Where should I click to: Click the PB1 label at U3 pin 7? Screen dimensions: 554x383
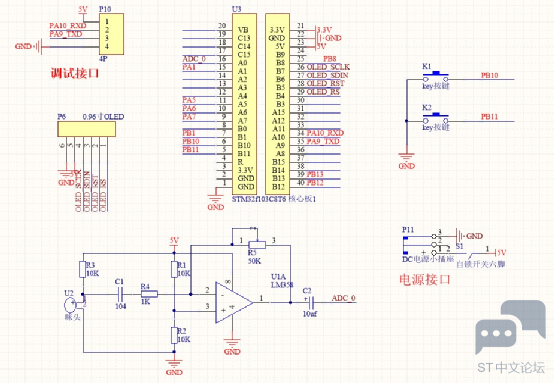click(x=189, y=133)
